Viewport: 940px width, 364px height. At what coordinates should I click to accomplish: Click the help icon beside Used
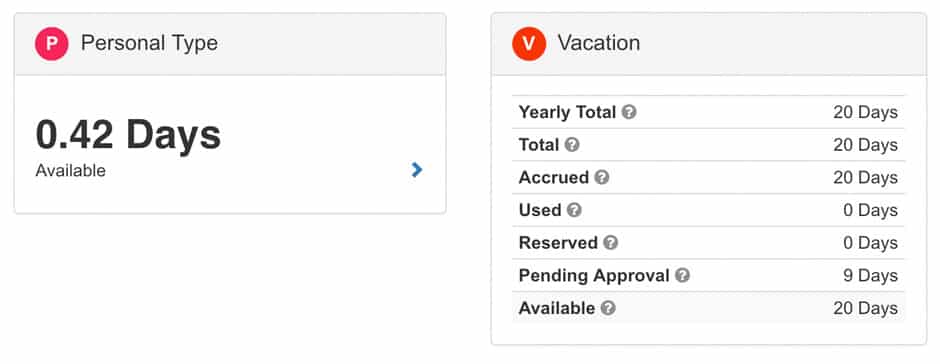pos(574,210)
